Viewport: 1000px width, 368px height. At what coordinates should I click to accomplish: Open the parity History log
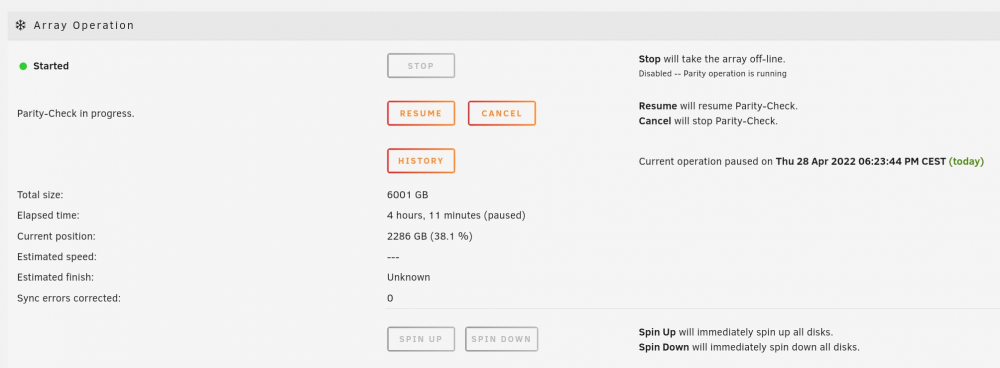tap(421, 161)
